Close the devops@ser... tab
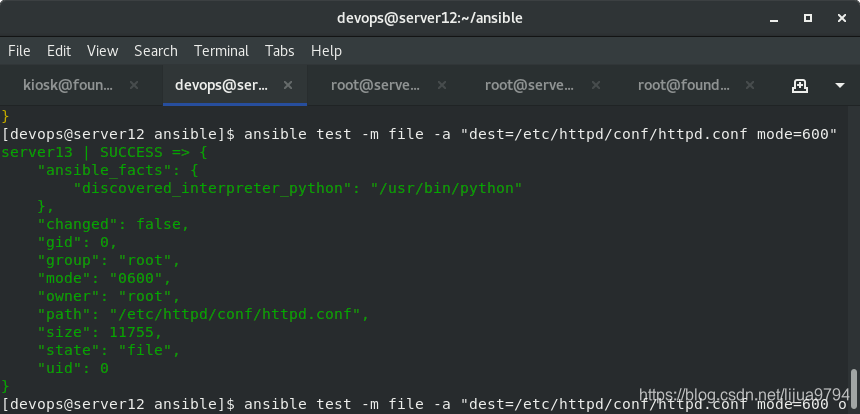 click(288, 85)
